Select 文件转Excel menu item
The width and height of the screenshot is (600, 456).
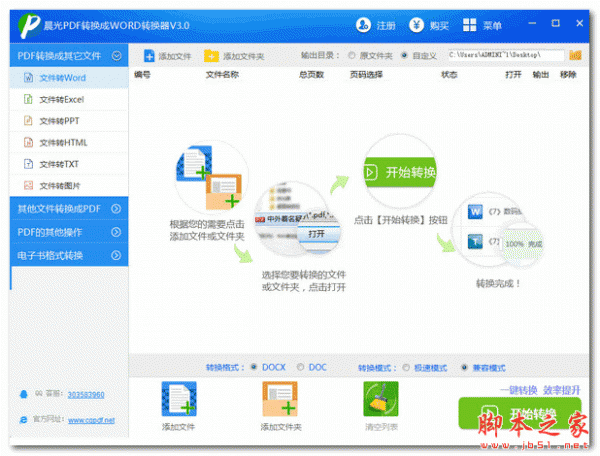(x=69, y=99)
